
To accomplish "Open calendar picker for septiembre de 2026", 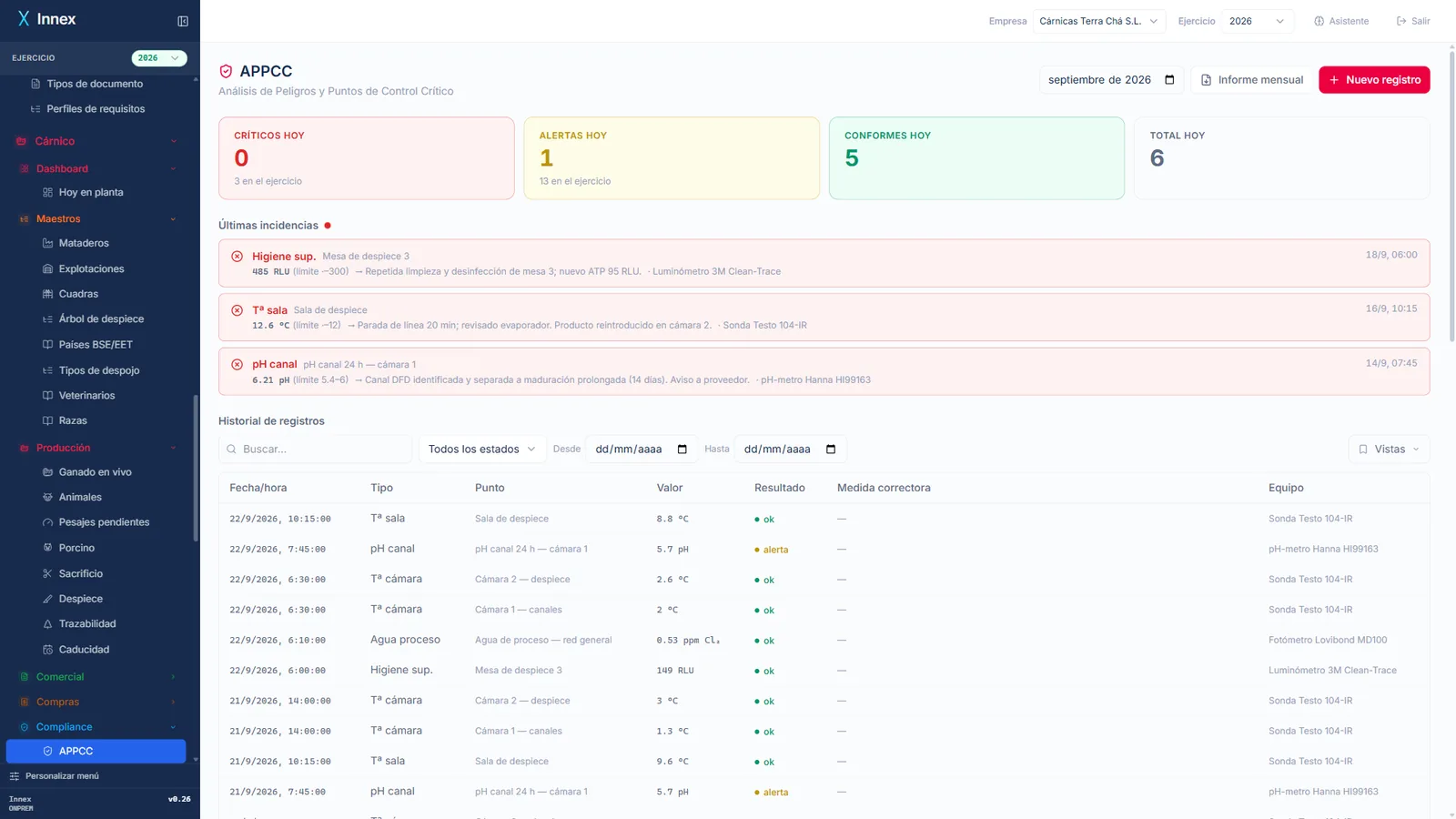I will point(1169,80).
